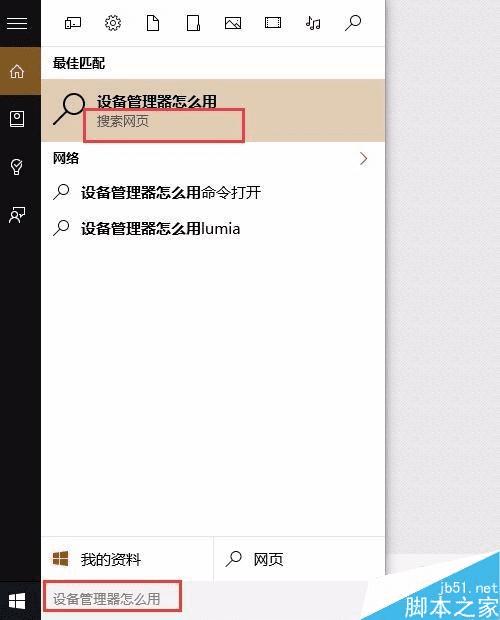Select the Home icon in sidebar
The height and width of the screenshot is (620, 500).
(x=17, y=72)
